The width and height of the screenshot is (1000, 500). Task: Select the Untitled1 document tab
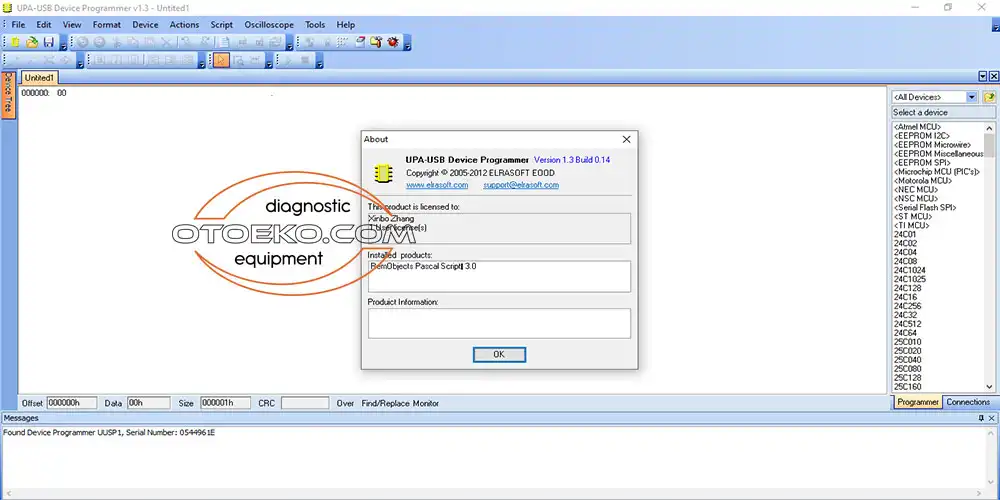[x=40, y=77]
